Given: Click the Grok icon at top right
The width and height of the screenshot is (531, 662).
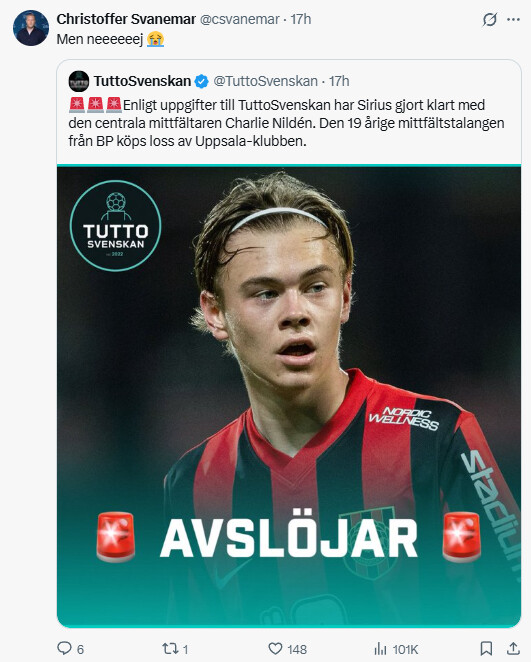Looking at the screenshot, I should 490,19.
